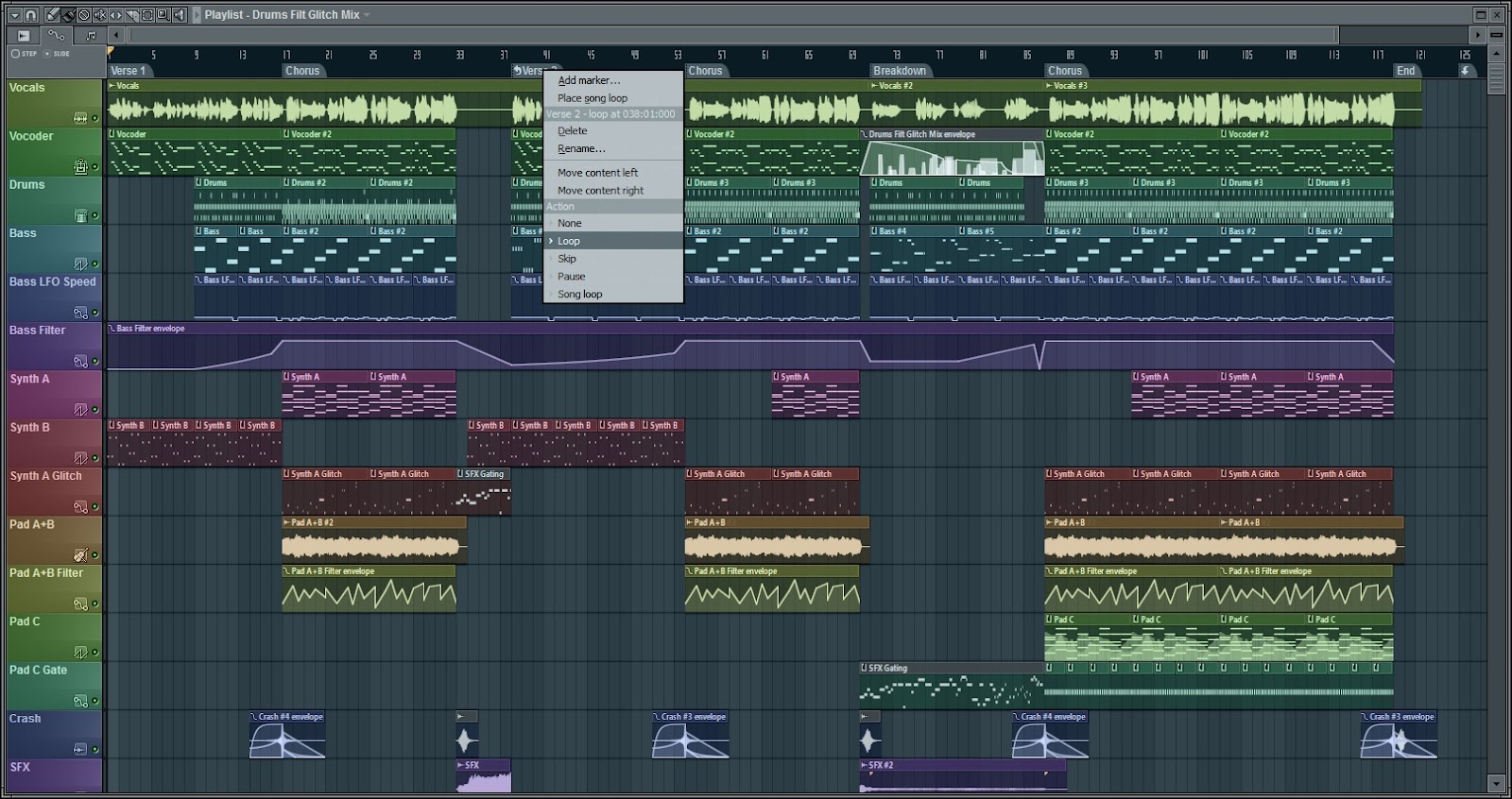Mute the Pad C track LED
Screen dimensions: 1512x799
pyautogui.click(x=95, y=653)
